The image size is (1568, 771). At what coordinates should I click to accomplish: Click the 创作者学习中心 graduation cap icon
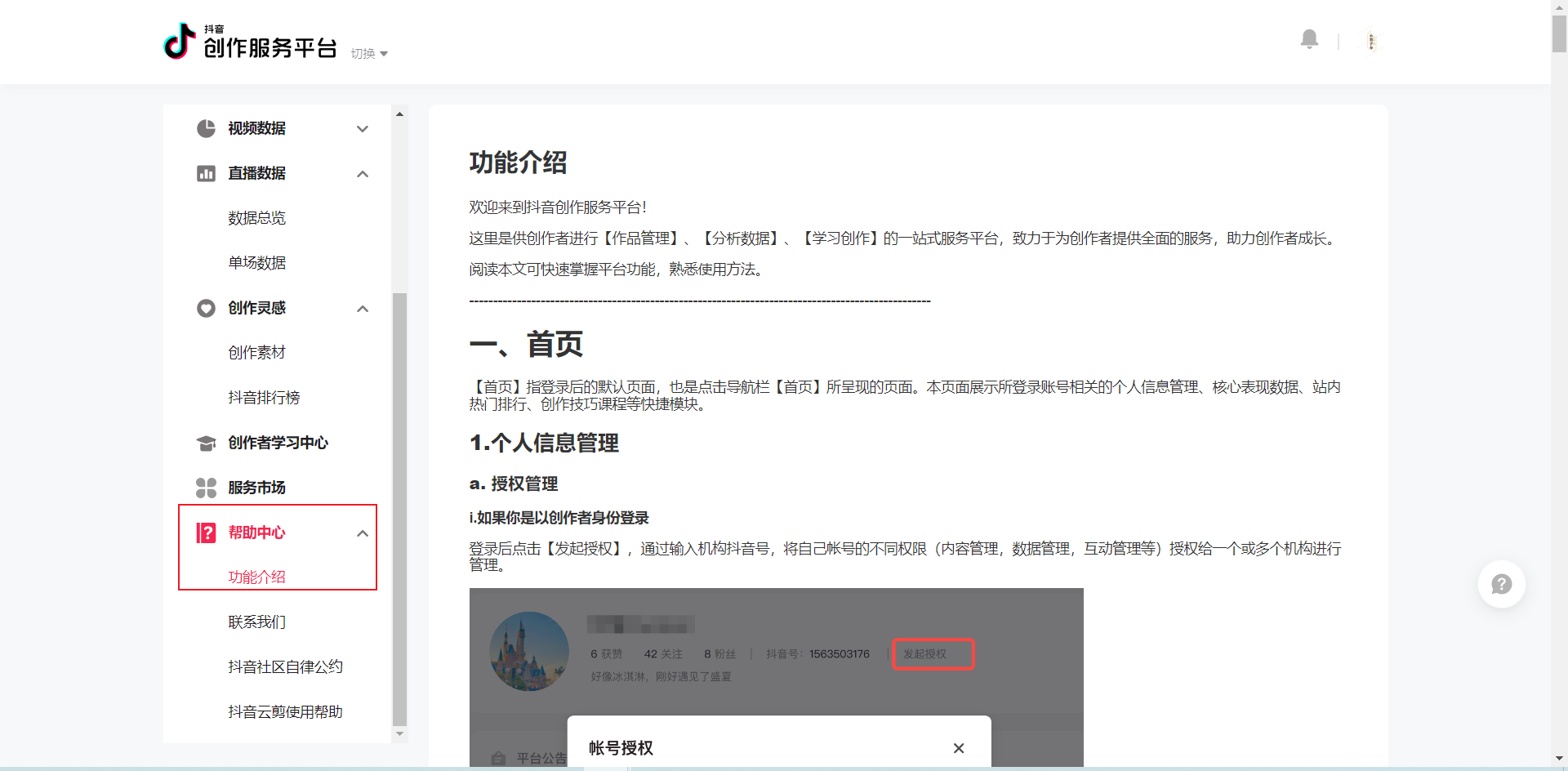[206, 443]
